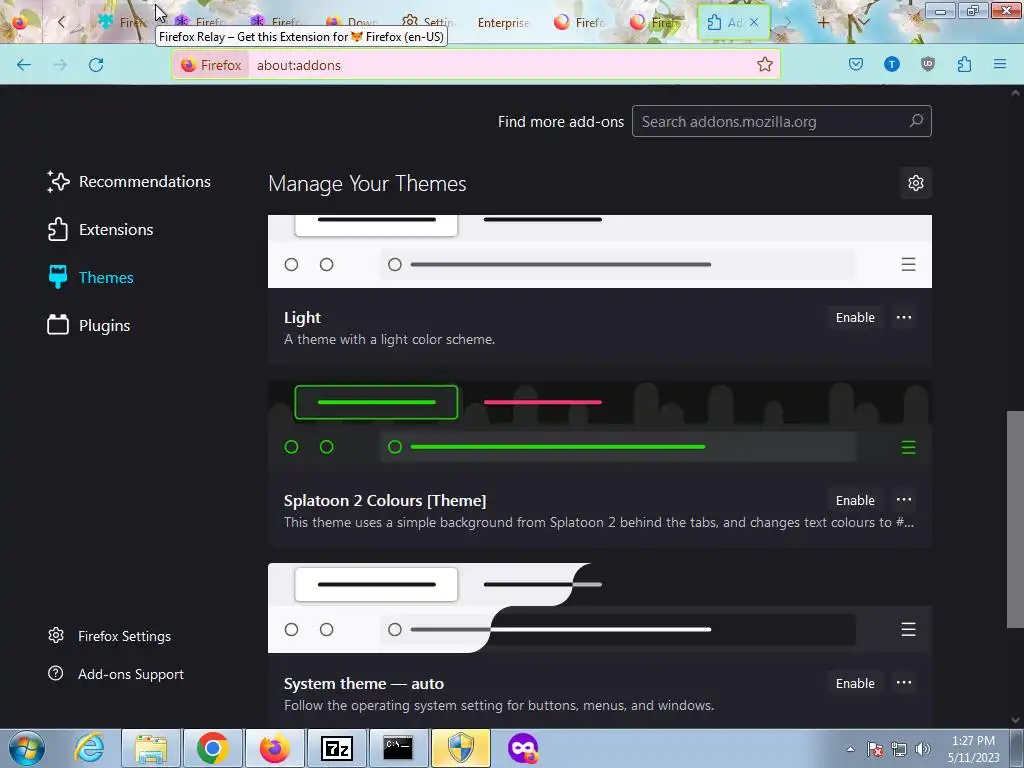
Task: Click the magnifier icon in add-ons search
Action: pyautogui.click(x=916, y=121)
